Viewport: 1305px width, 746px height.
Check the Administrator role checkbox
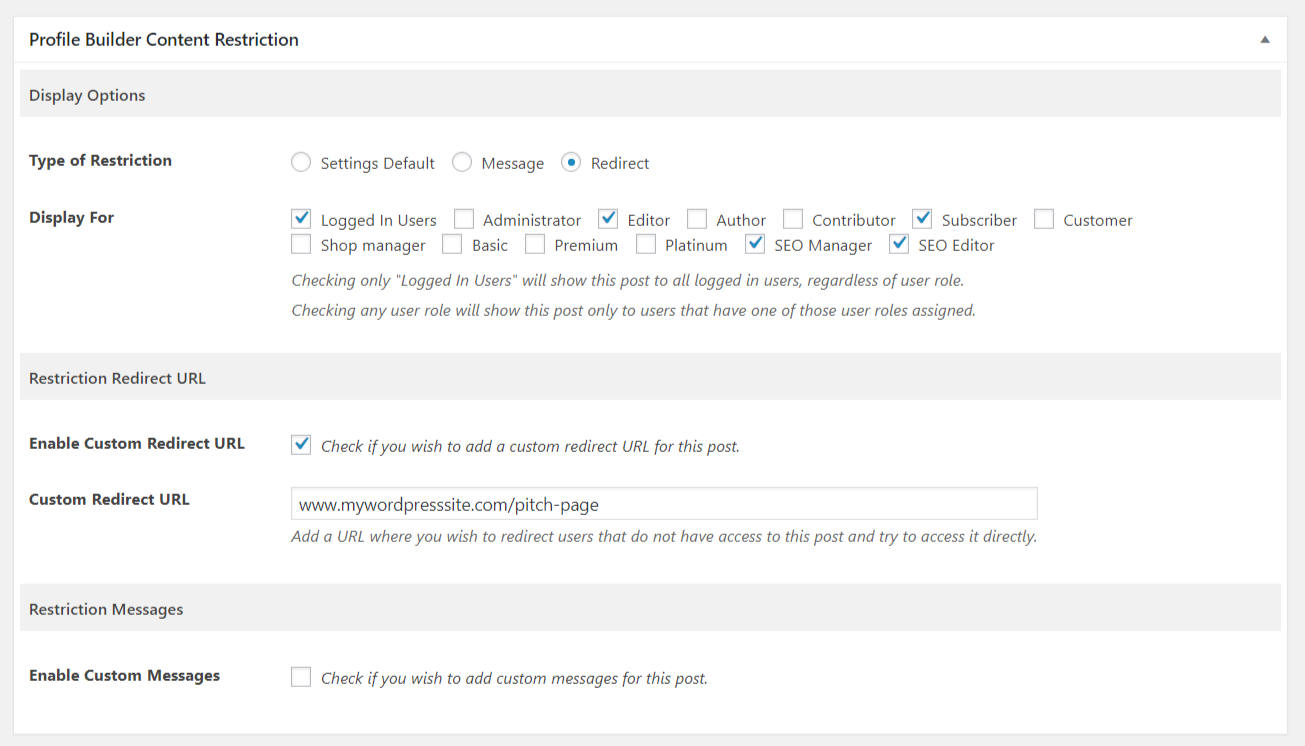(464, 218)
